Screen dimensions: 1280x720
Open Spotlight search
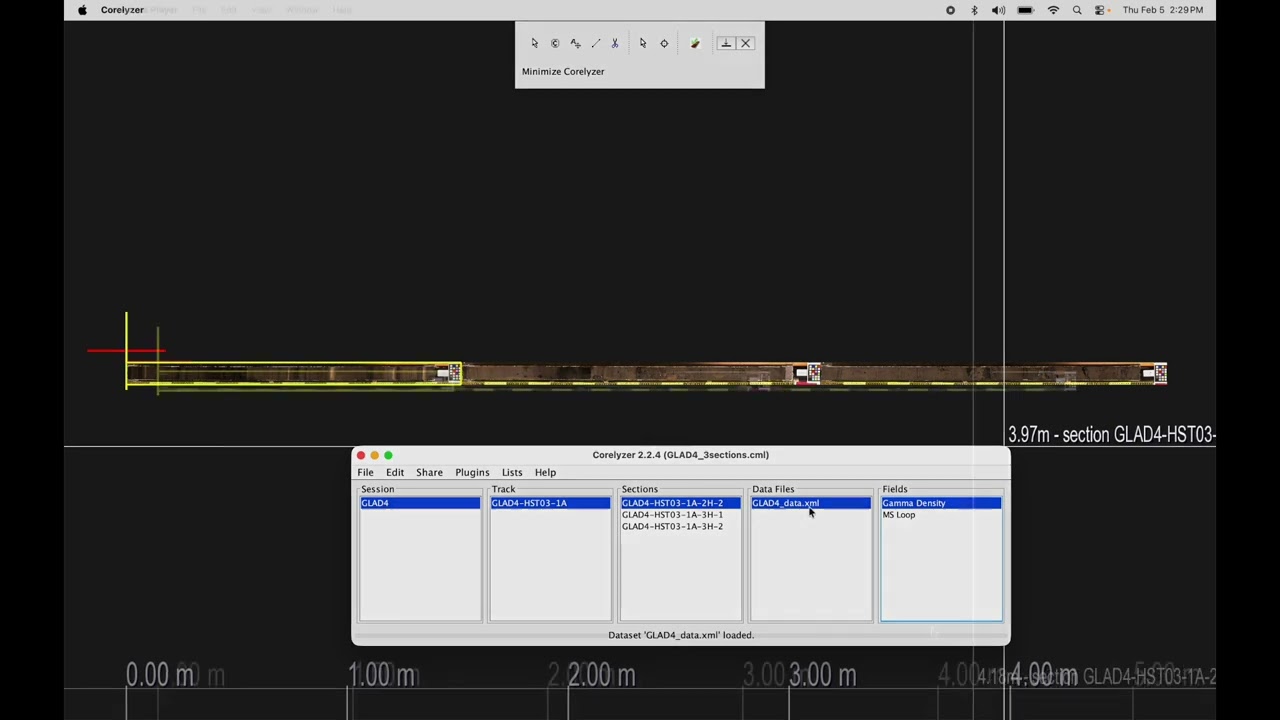(1077, 10)
